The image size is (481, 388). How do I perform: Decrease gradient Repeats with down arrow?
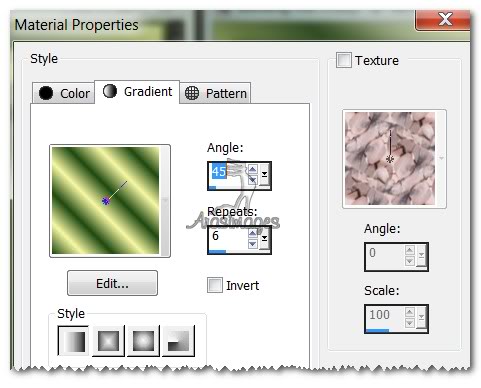pyautogui.click(x=253, y=244)
